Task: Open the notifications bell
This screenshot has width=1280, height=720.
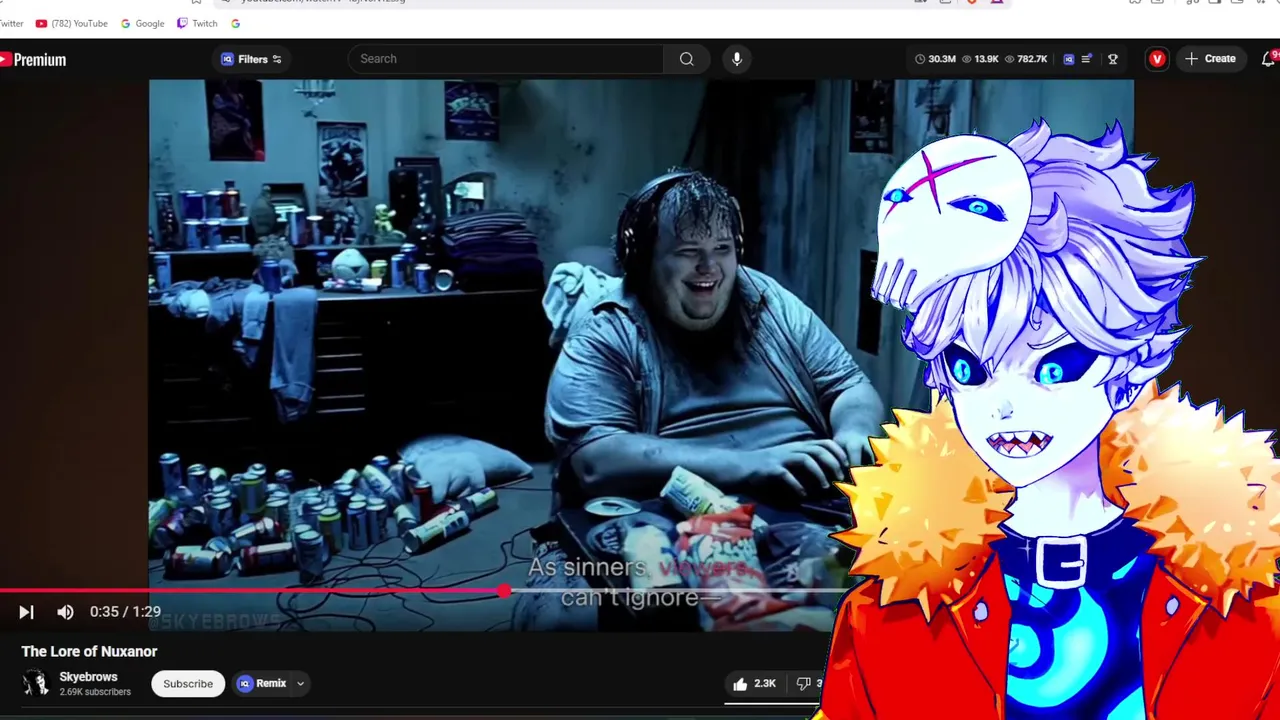Action: (1269, 59)
